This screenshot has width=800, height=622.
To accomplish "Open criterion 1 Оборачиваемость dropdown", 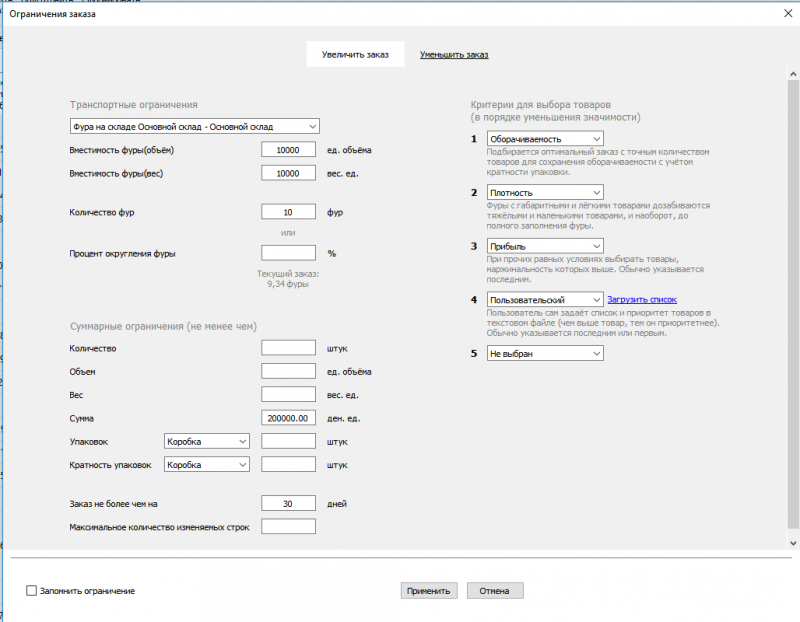I will pyautogui.click(x=545, y=138).
